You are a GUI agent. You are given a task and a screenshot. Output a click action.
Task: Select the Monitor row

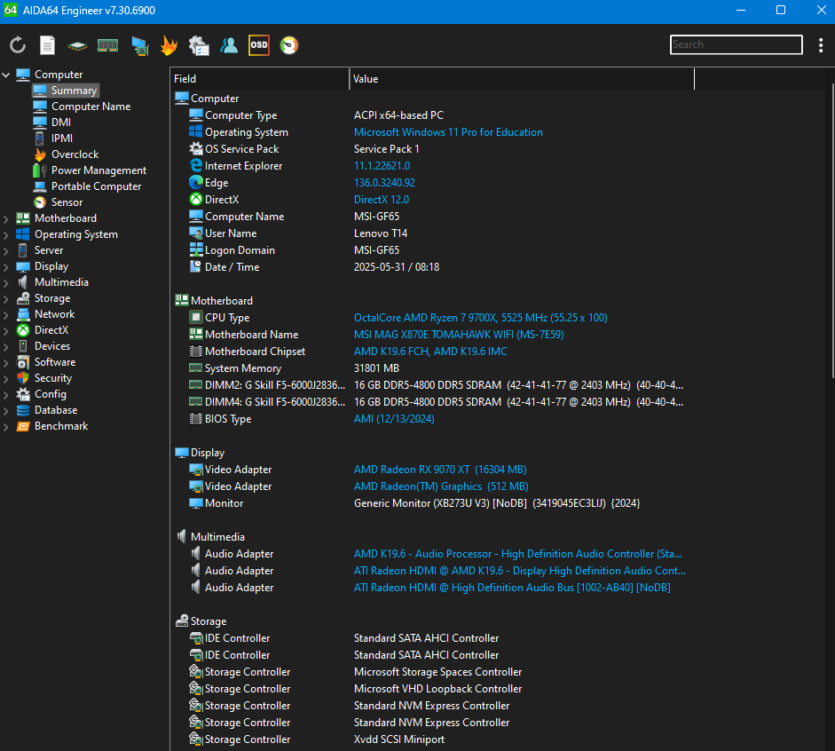(431, 503)
